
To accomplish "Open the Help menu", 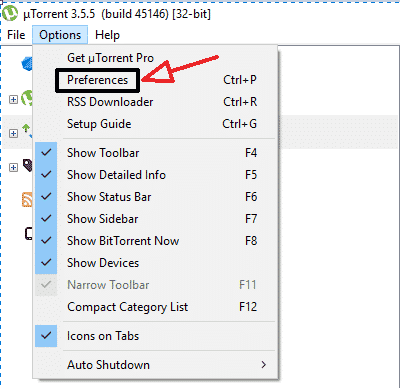I will coord(107,35).
